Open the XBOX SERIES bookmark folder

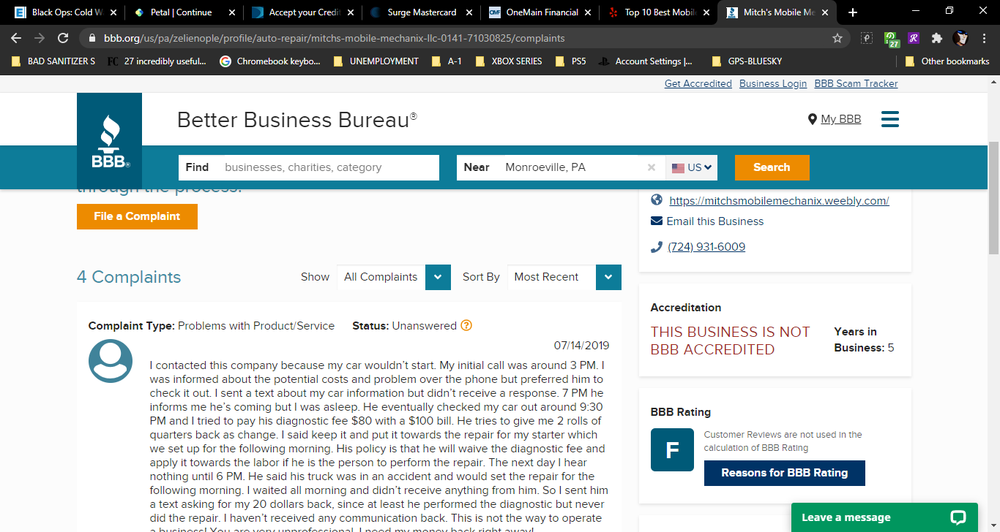(x=508, y=61)
